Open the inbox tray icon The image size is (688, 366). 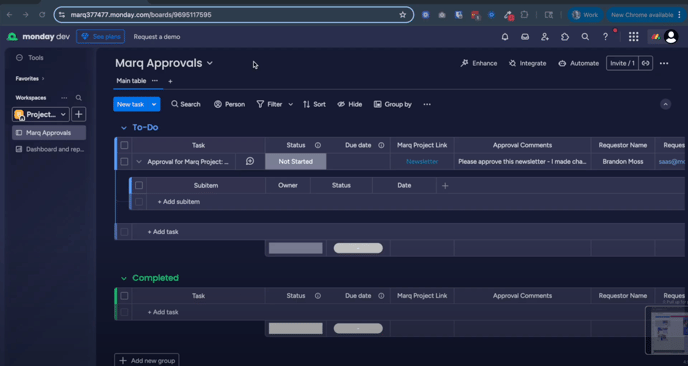tap(525, 37)
